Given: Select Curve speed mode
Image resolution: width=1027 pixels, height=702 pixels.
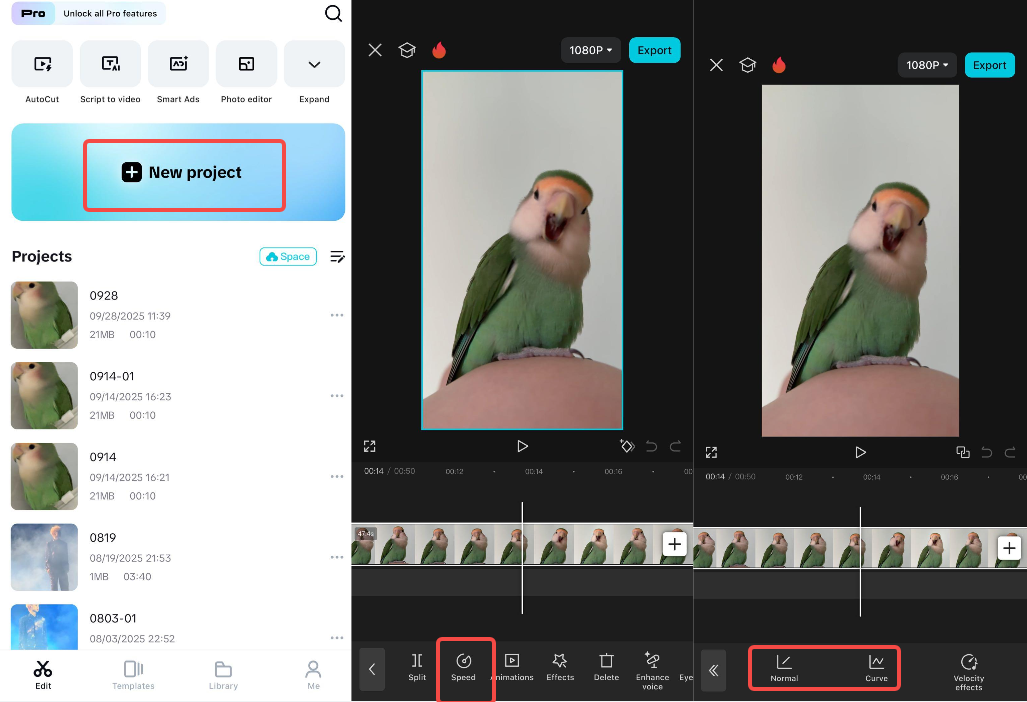Looking at the screenshot, I should 876,668.
